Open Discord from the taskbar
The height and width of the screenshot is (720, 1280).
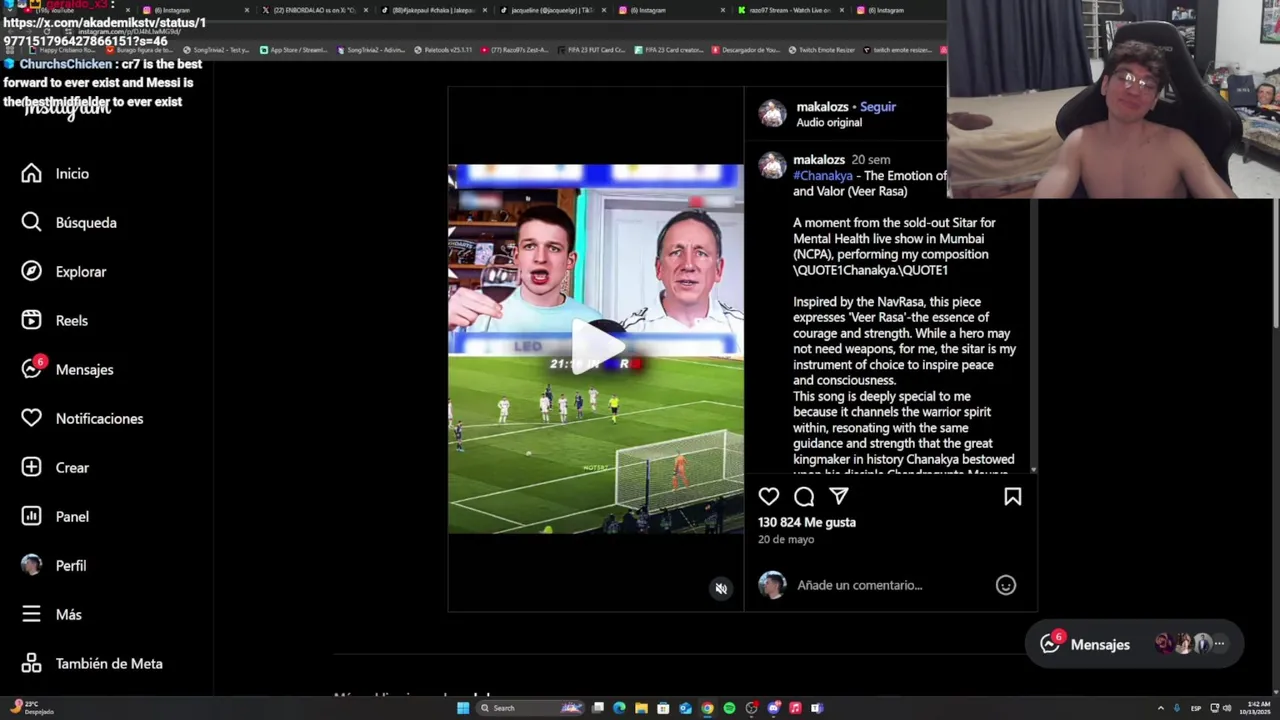point(773,708)
